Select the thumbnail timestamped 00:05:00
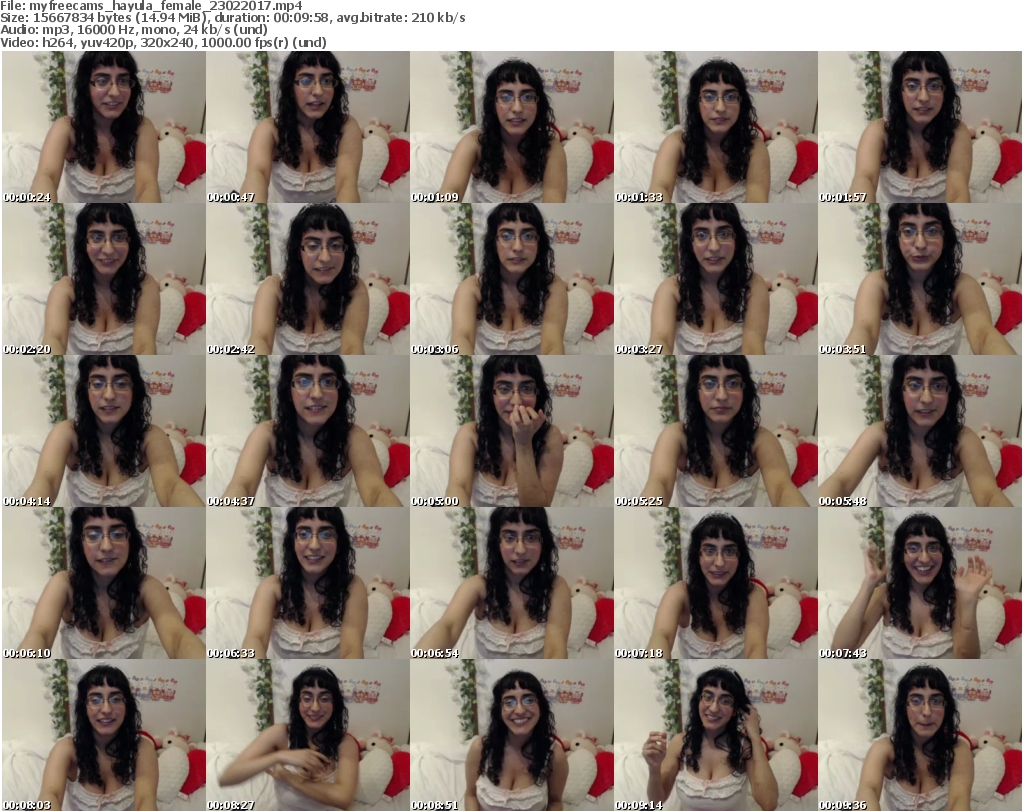 click(512, 432)
